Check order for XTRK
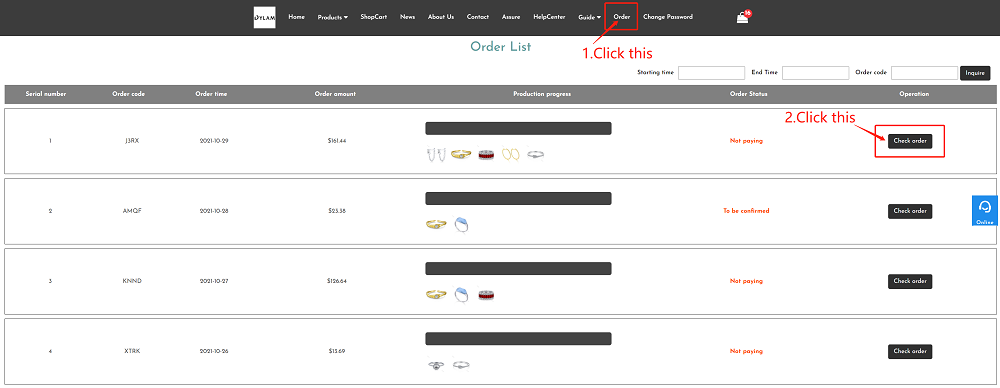The height and width of the screenshot is (388, 1000). 910,352
